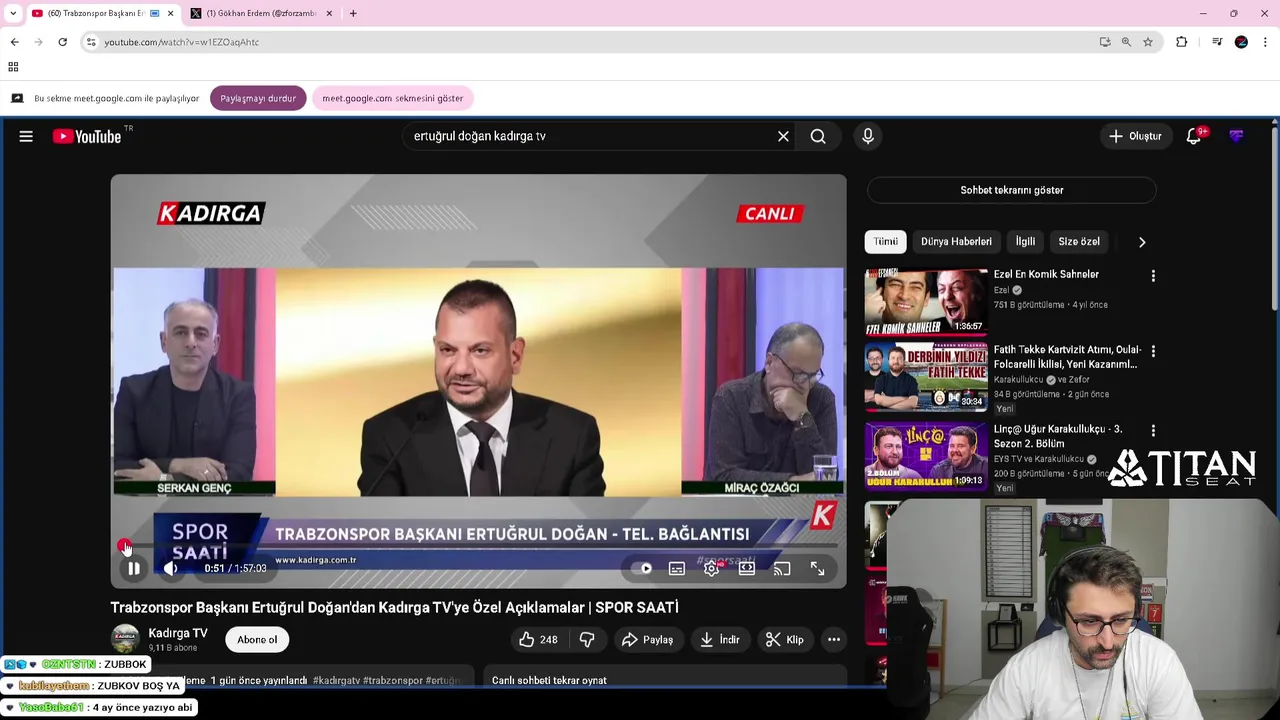Select the Size özel filter chip
The width and height of the screenshot is (1280, 720).
click(1079, 241)
